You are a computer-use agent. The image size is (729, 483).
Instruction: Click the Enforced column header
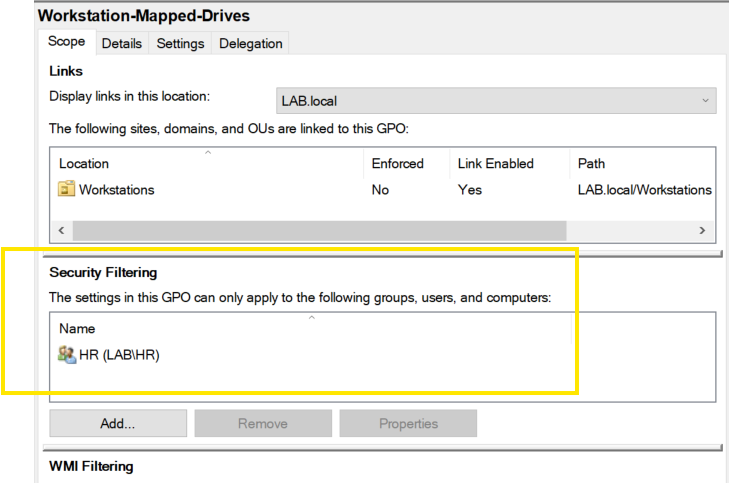406,164
